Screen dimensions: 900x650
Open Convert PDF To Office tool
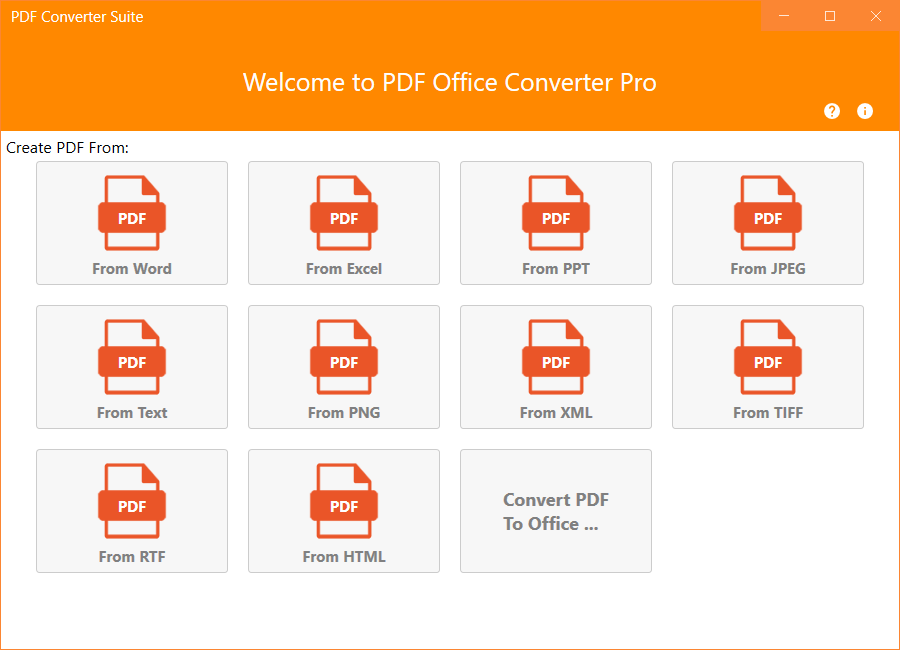555,511
